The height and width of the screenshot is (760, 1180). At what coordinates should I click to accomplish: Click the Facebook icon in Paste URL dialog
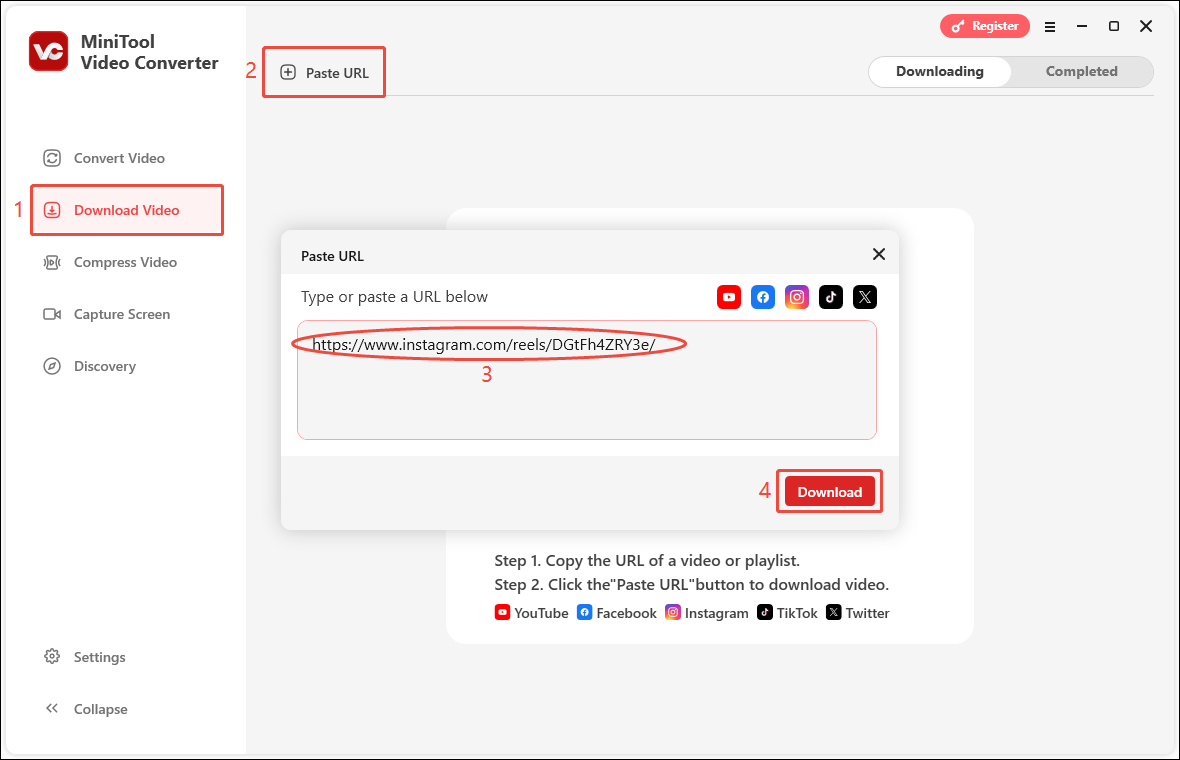(x=762, y=297)
